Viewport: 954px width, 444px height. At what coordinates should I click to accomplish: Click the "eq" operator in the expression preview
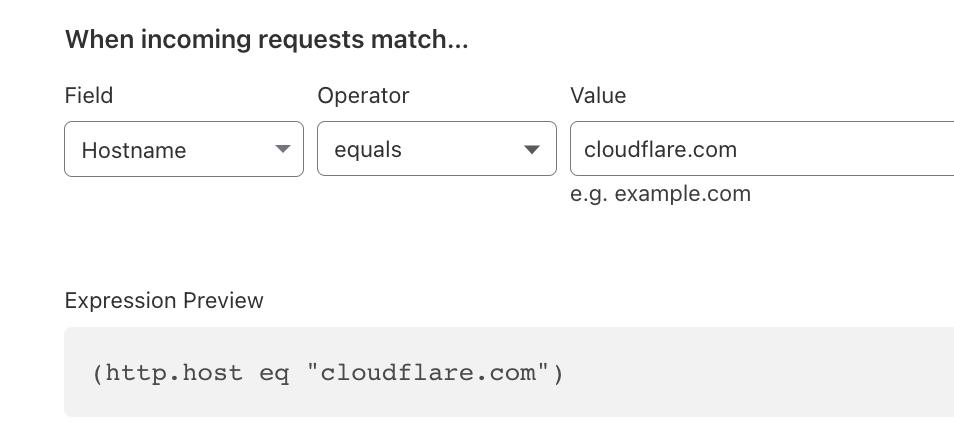[x=274, y=373]
